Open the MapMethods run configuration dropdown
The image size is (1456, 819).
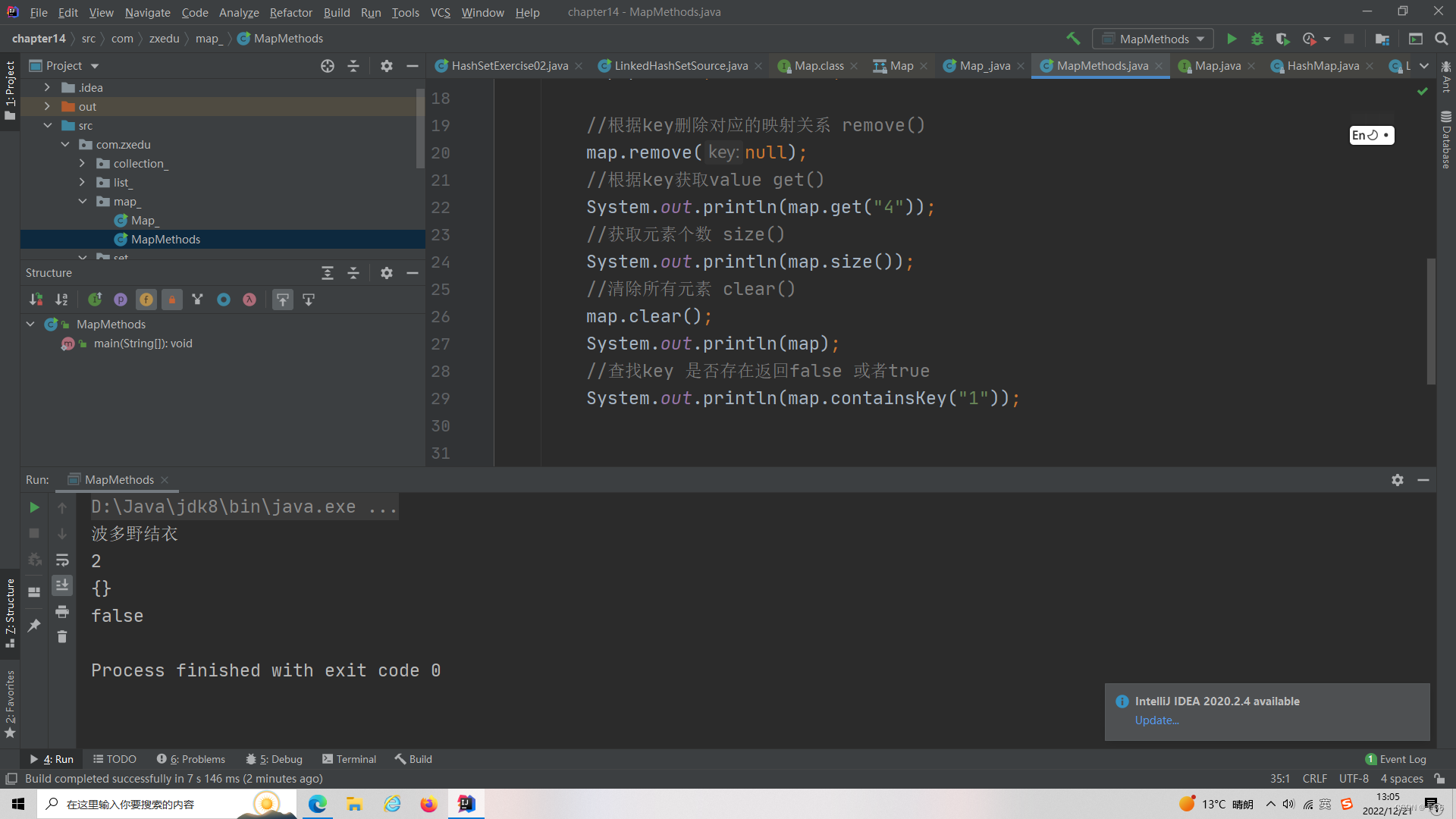[1153, 39]
